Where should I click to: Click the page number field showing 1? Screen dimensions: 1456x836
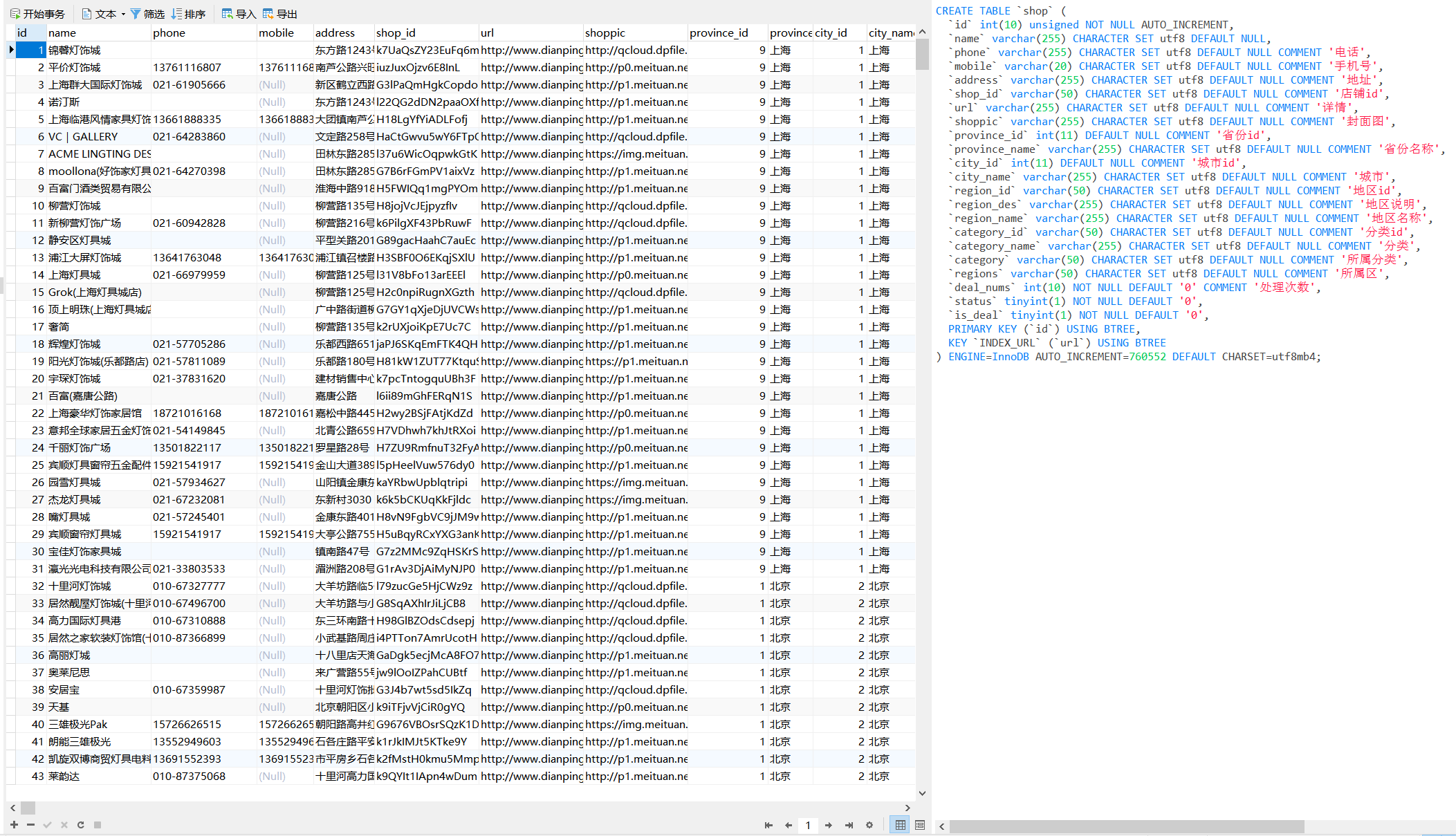(808, 825)
